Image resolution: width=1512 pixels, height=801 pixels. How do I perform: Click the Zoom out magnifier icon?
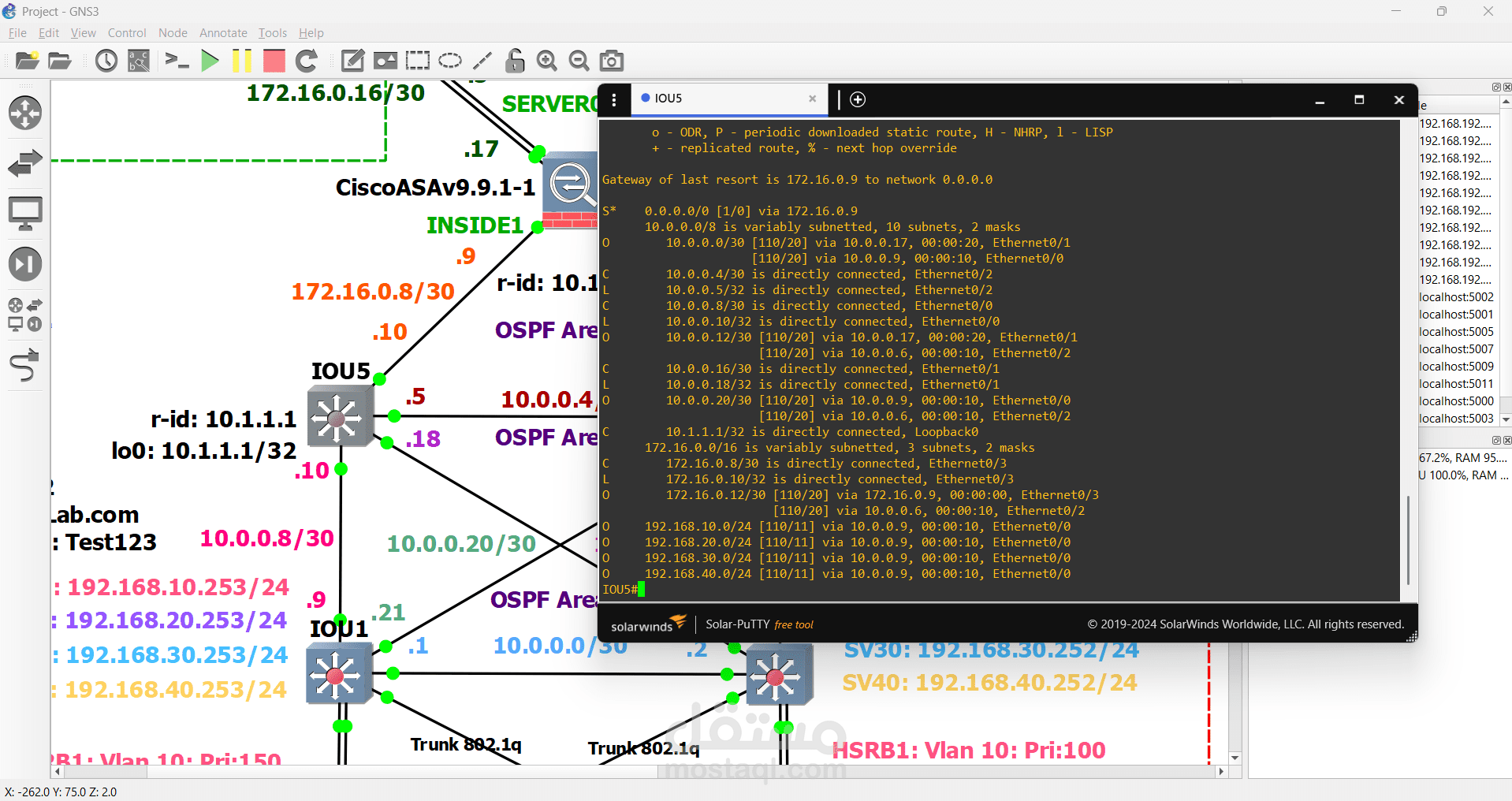click(x=579, y=61)
